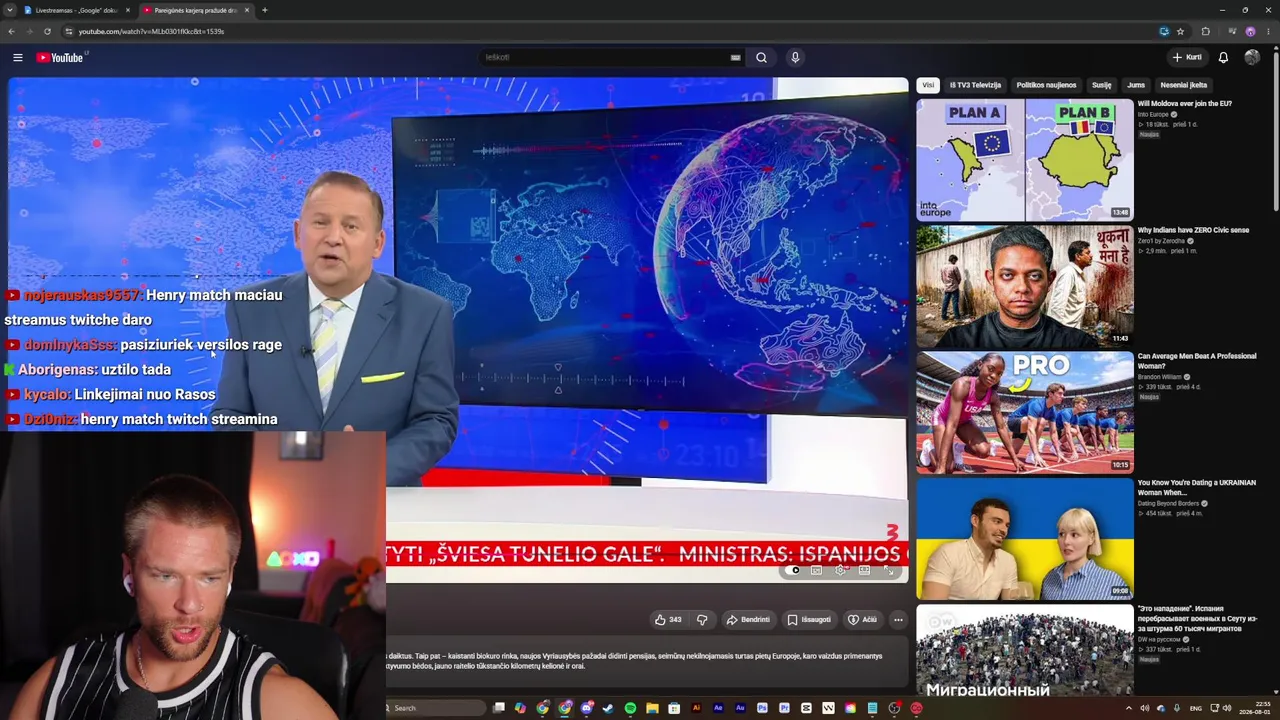Viewport: 1280px width, 720px height.
Task: Open the tab search dropdown in Chrome
Action: (10, 10)
